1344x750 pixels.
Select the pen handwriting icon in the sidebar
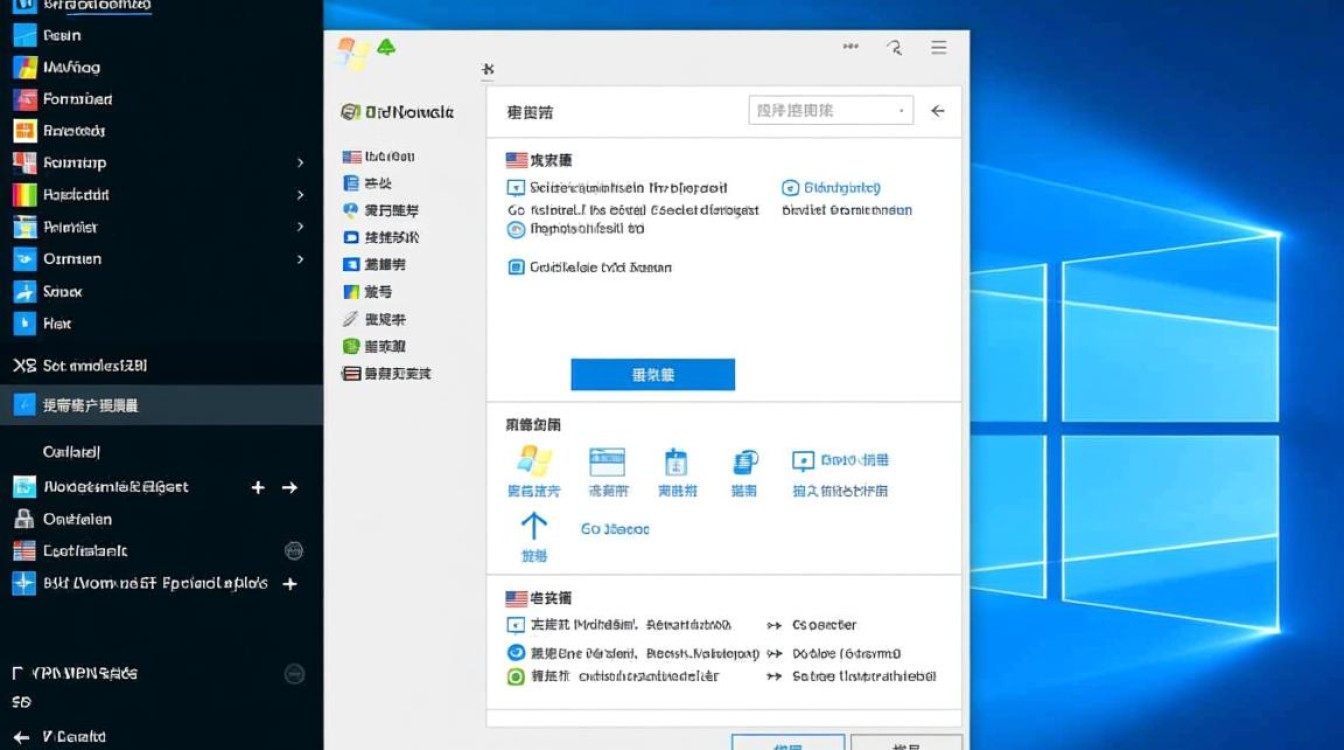[352, 319]
